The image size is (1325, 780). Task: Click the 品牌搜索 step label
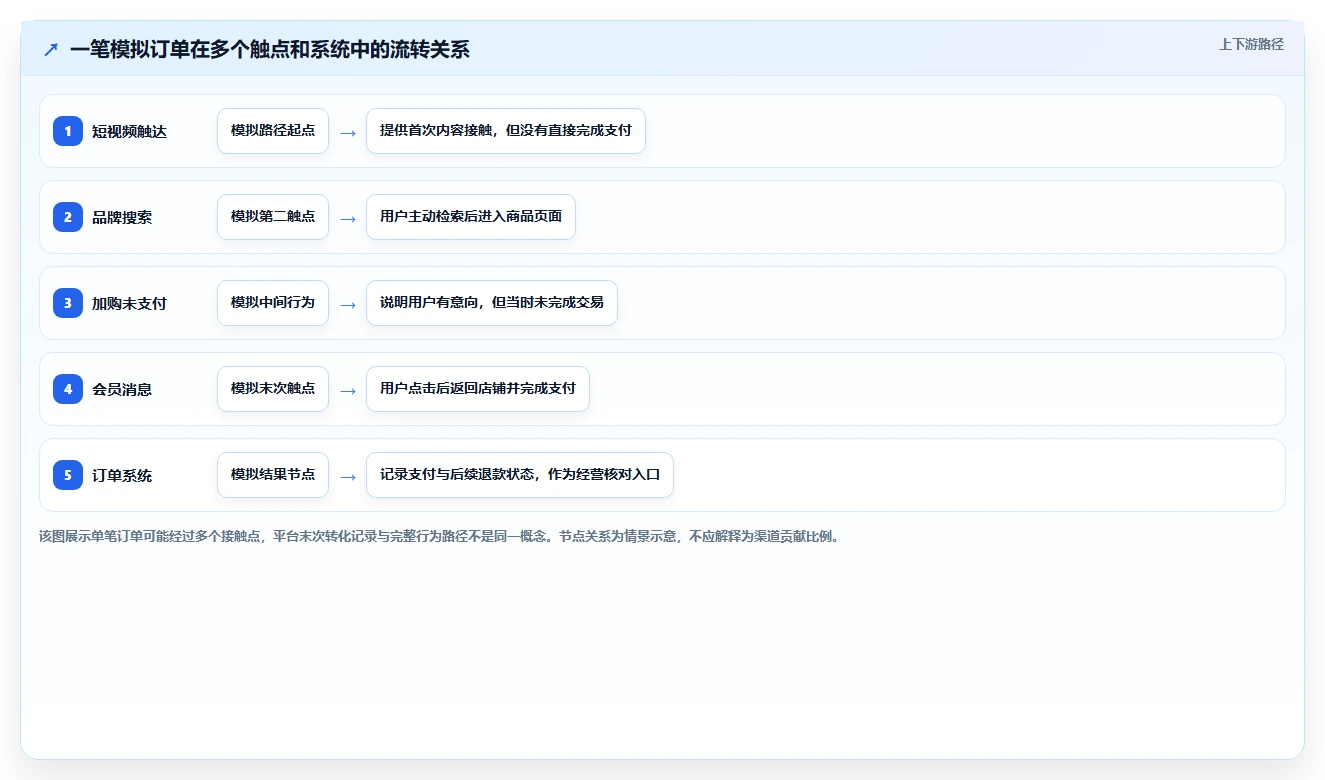click(x=122, y=217)
